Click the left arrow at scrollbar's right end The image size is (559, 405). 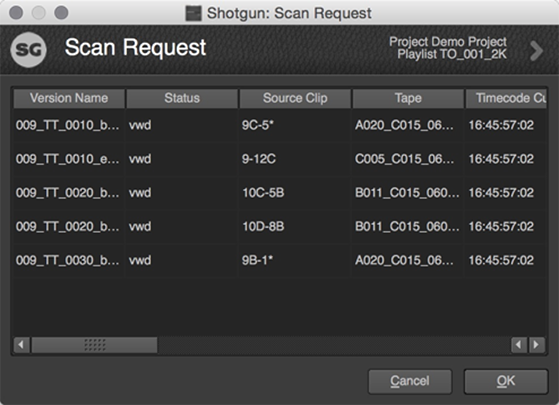click(x=519, y=345)
